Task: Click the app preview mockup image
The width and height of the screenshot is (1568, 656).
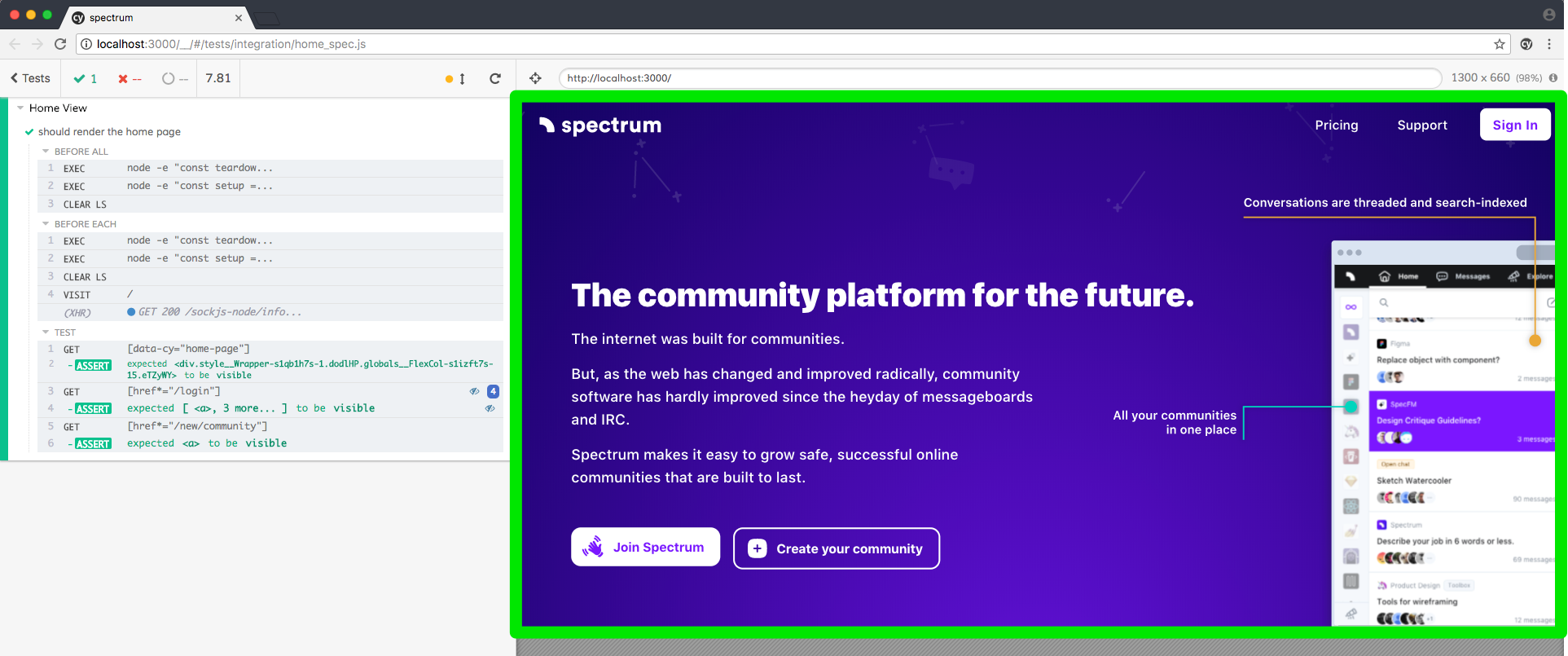Action: [x=1443, y=434]
